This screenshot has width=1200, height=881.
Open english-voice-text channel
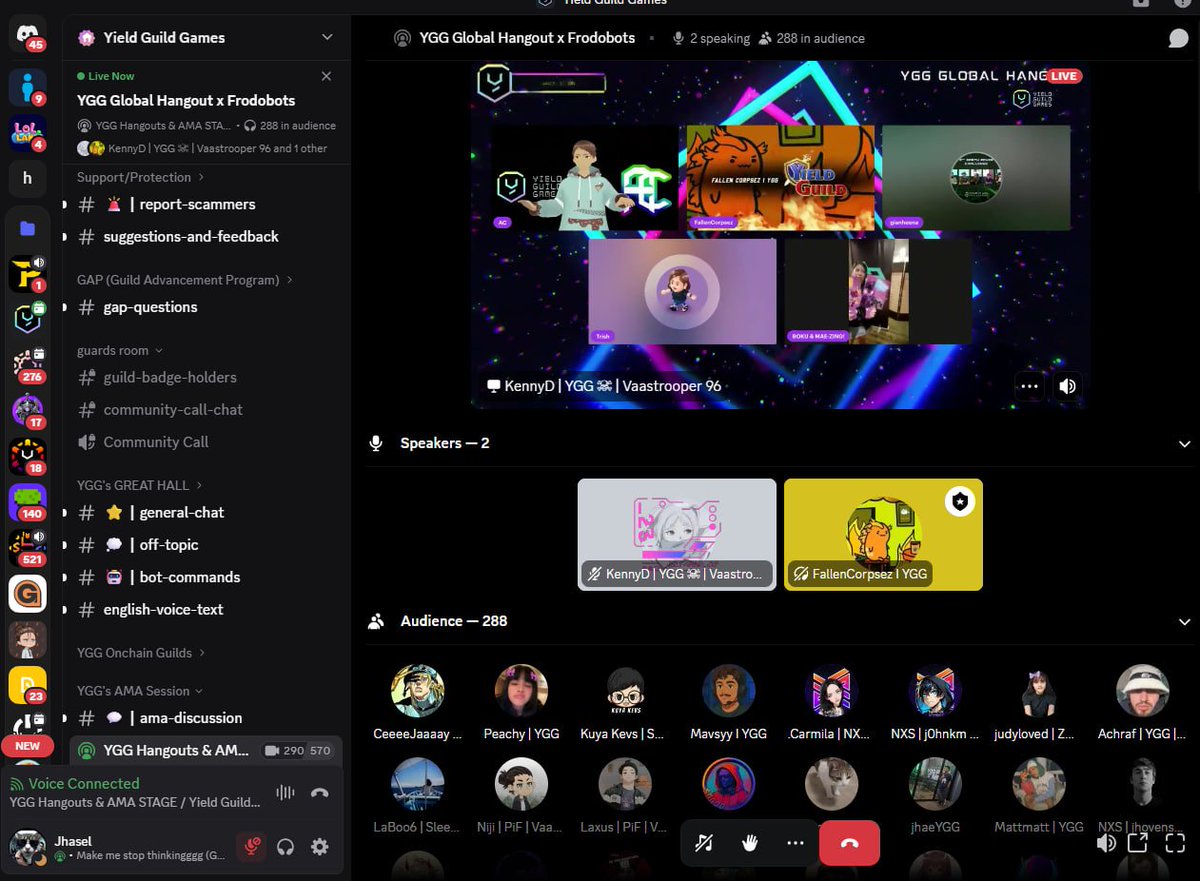coord(206,609)
